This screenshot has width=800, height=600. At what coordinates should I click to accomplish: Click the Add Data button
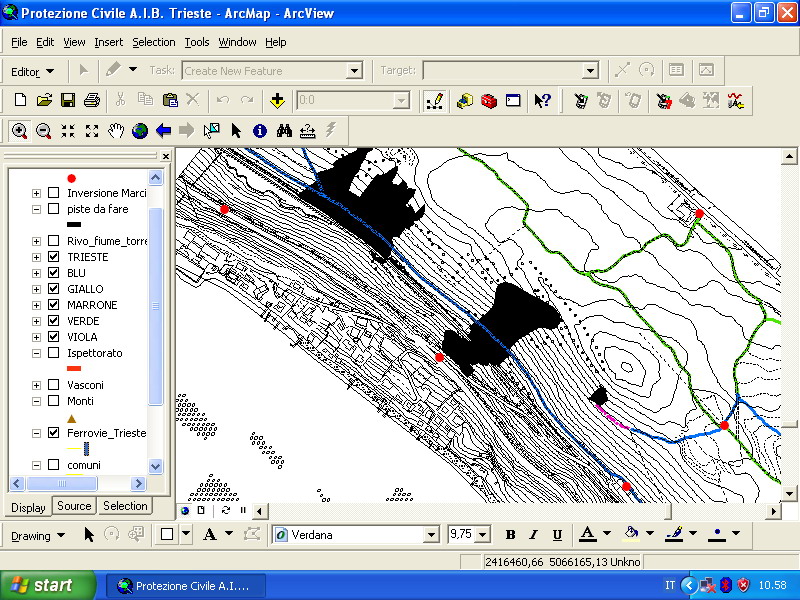pos(277,100)
